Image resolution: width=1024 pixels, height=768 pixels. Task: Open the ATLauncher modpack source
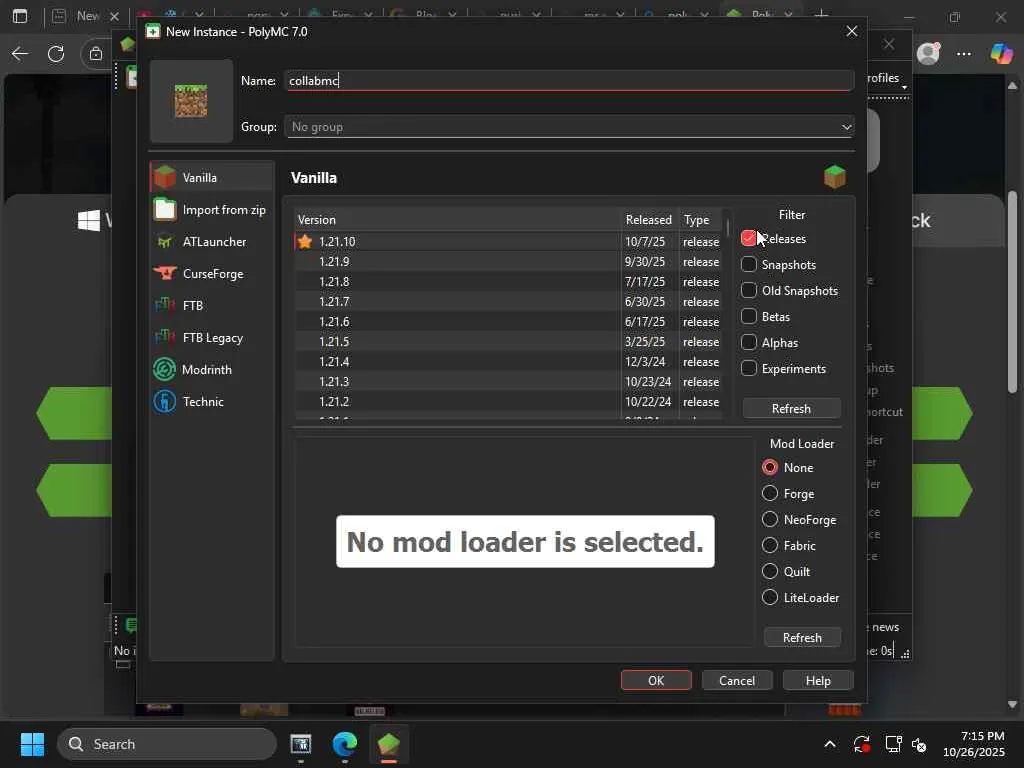[x=212, y=242]
